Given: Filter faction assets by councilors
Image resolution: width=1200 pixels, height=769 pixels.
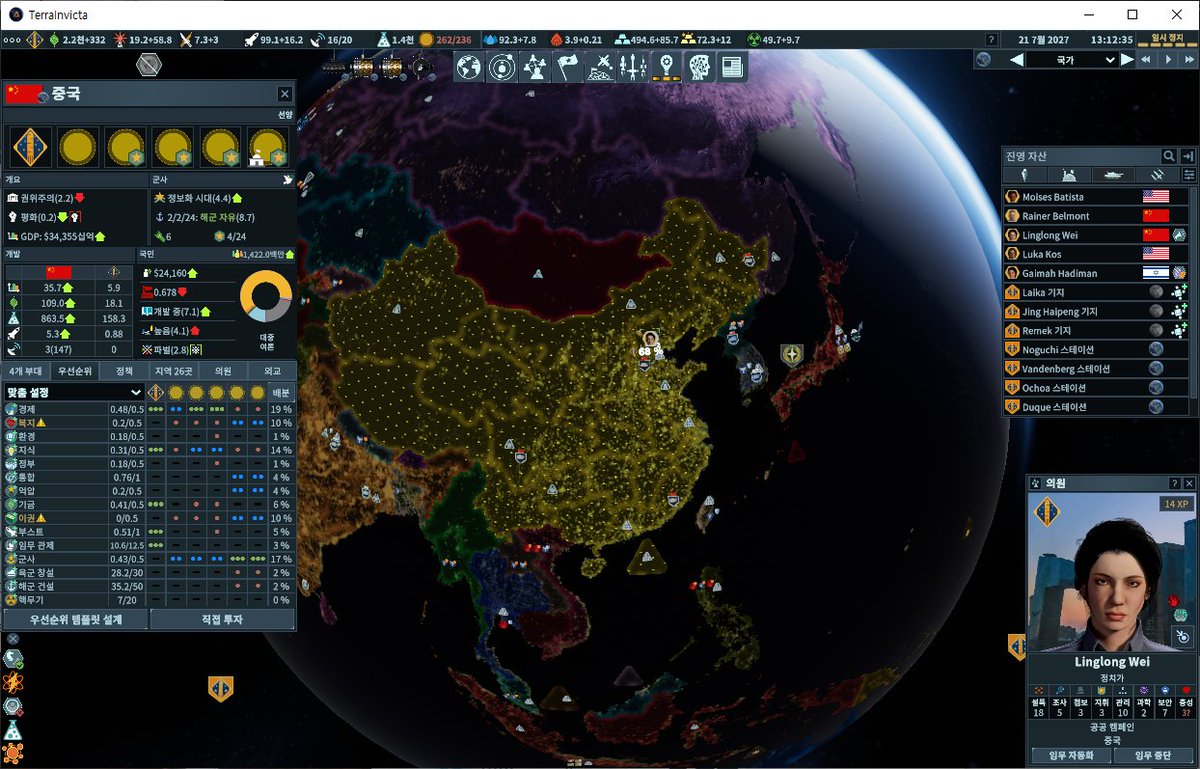Looking at the screenshot, I should (x=1024, y=174).
